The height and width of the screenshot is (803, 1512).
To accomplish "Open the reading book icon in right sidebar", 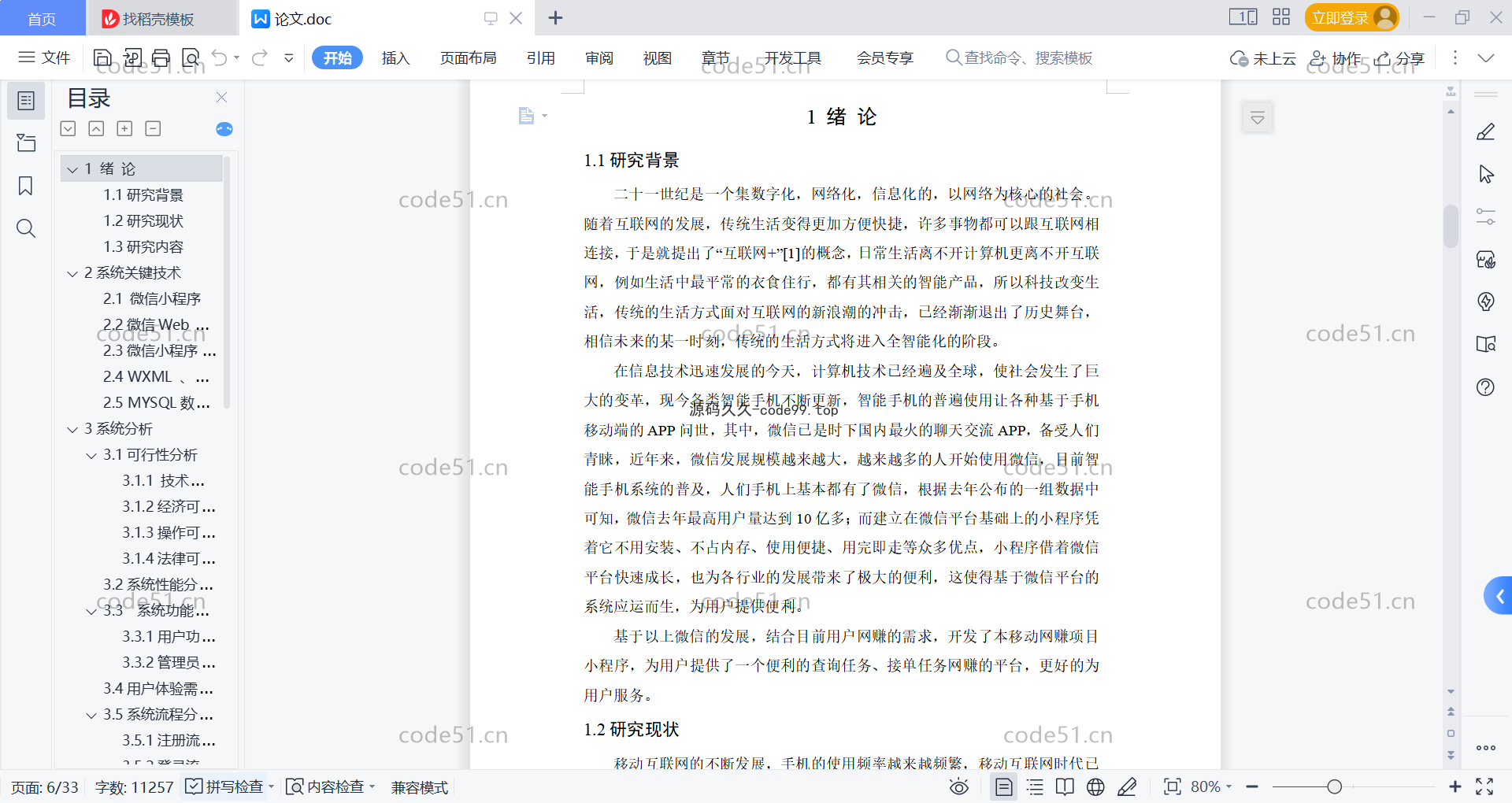I will [1485, 344].
